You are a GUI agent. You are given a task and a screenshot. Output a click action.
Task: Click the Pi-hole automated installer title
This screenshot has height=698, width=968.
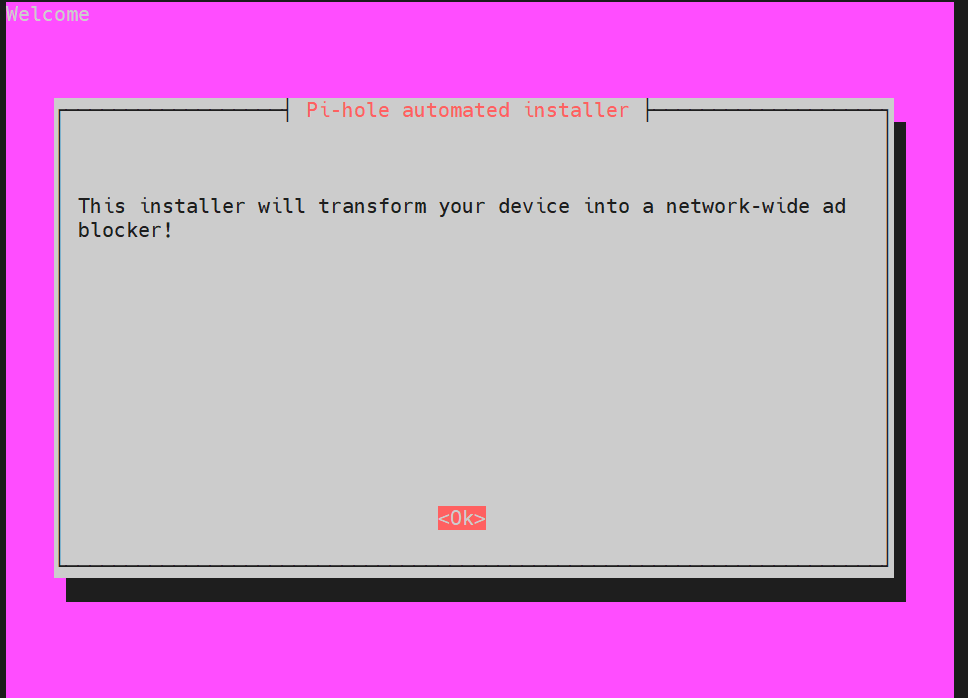[467, 110]
